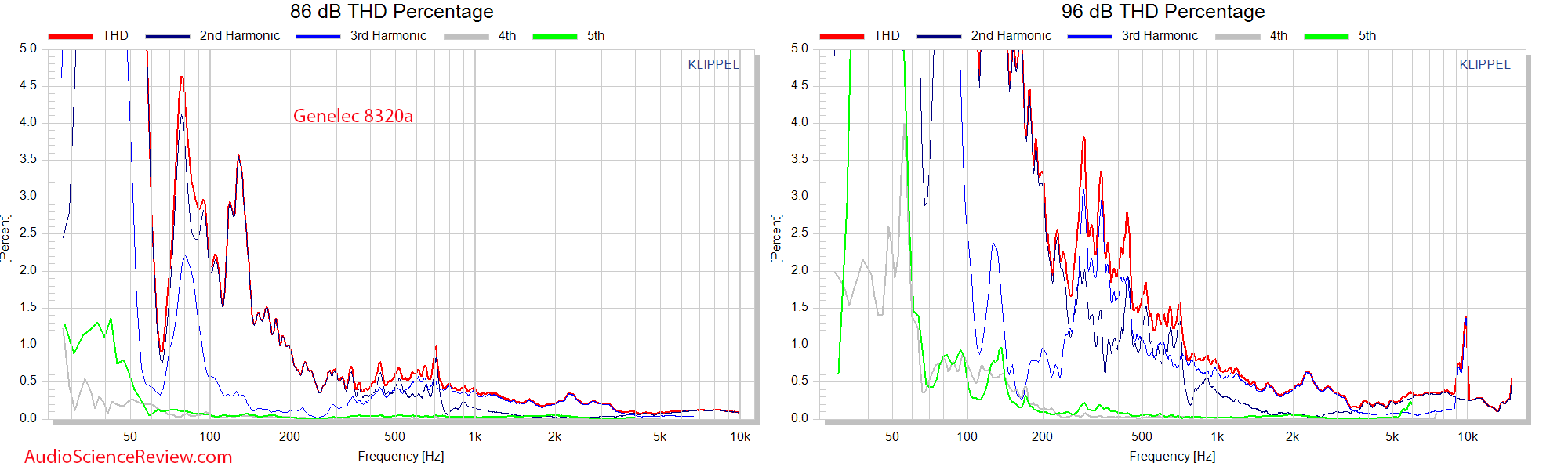Click the "5th" legend label on the 96 dB chart

[x=1367, y=36]
